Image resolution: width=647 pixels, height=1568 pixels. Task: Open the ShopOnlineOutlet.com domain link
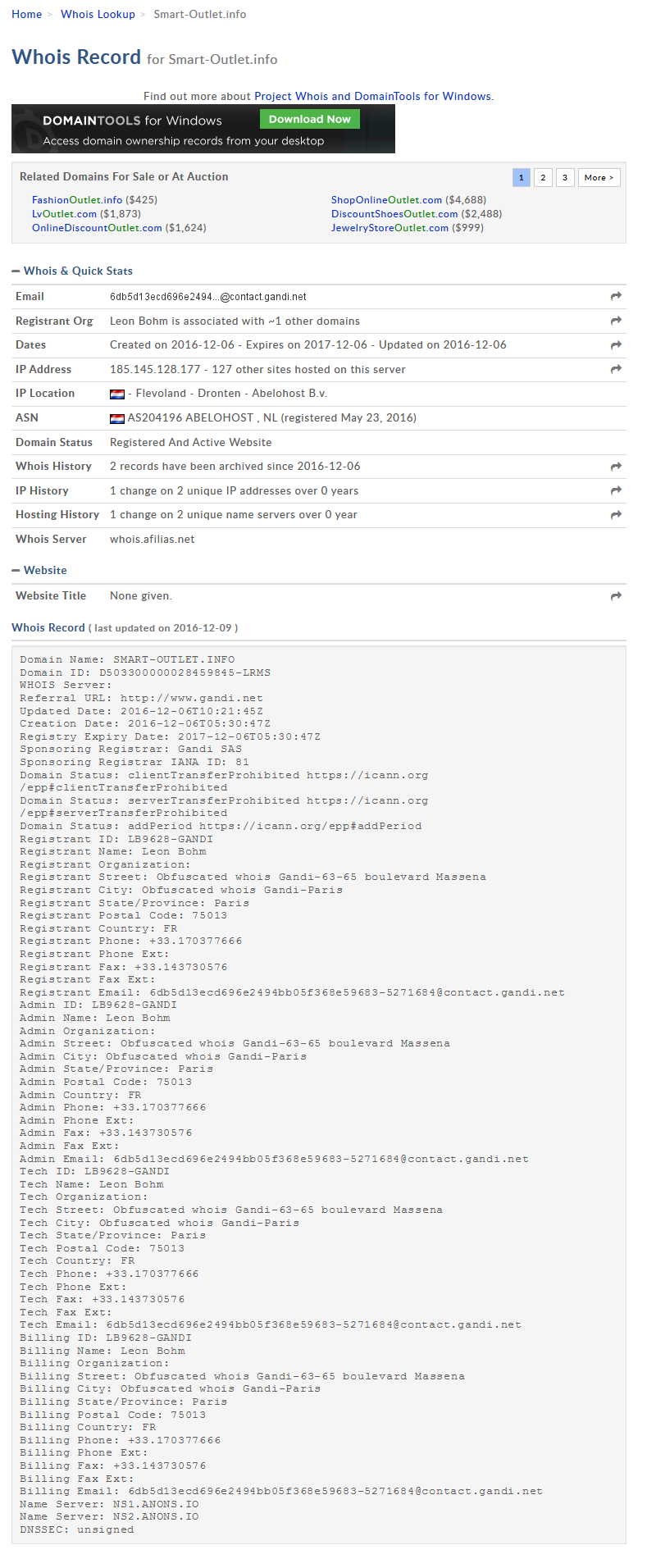tap(386, 200)
